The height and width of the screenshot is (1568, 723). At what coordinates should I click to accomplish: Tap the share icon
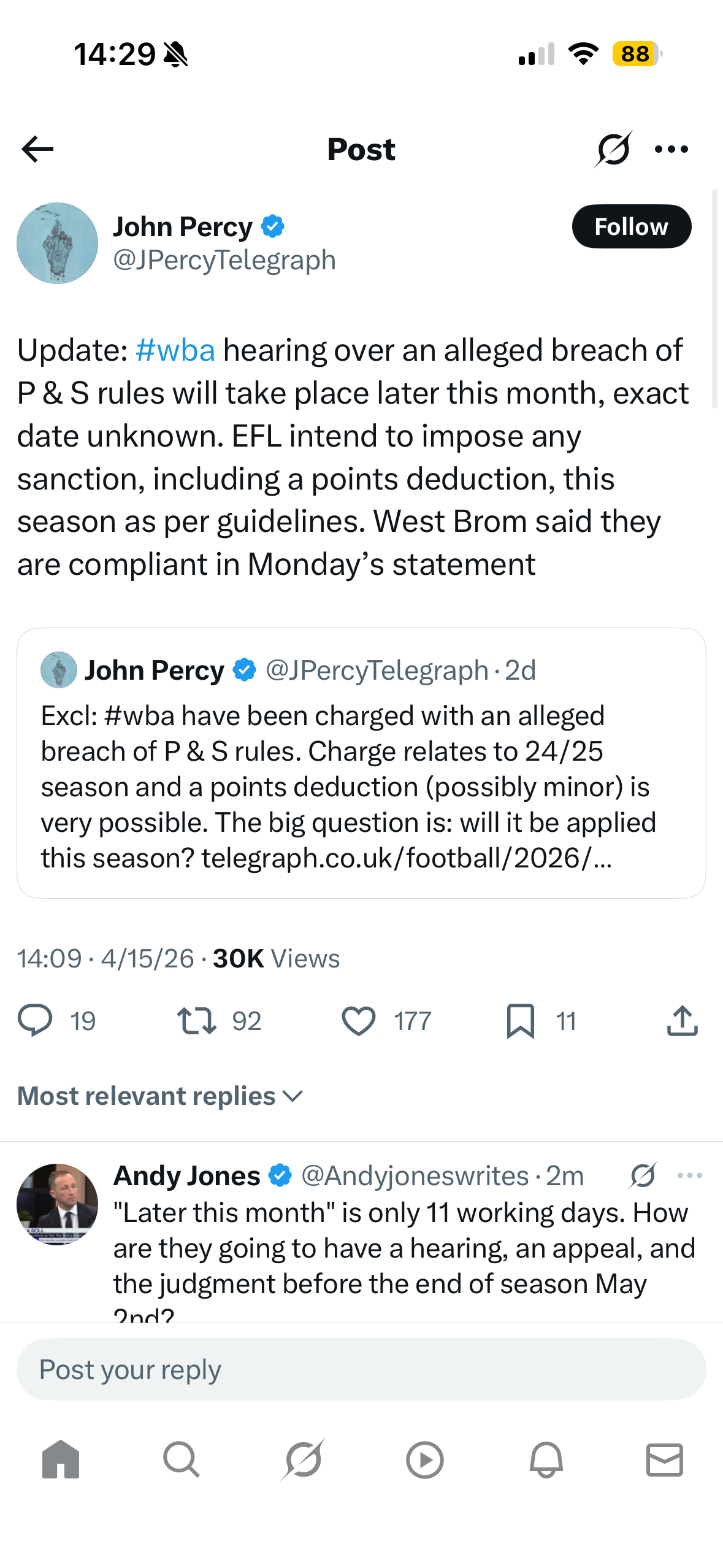point(682,1021)
